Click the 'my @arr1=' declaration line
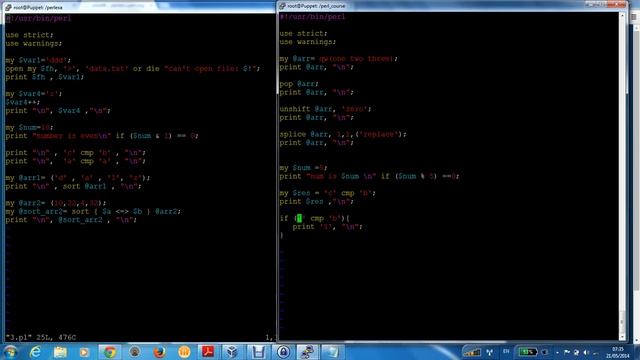The height and width of the screenshot is (360, 640). click(x=78, y=178)
